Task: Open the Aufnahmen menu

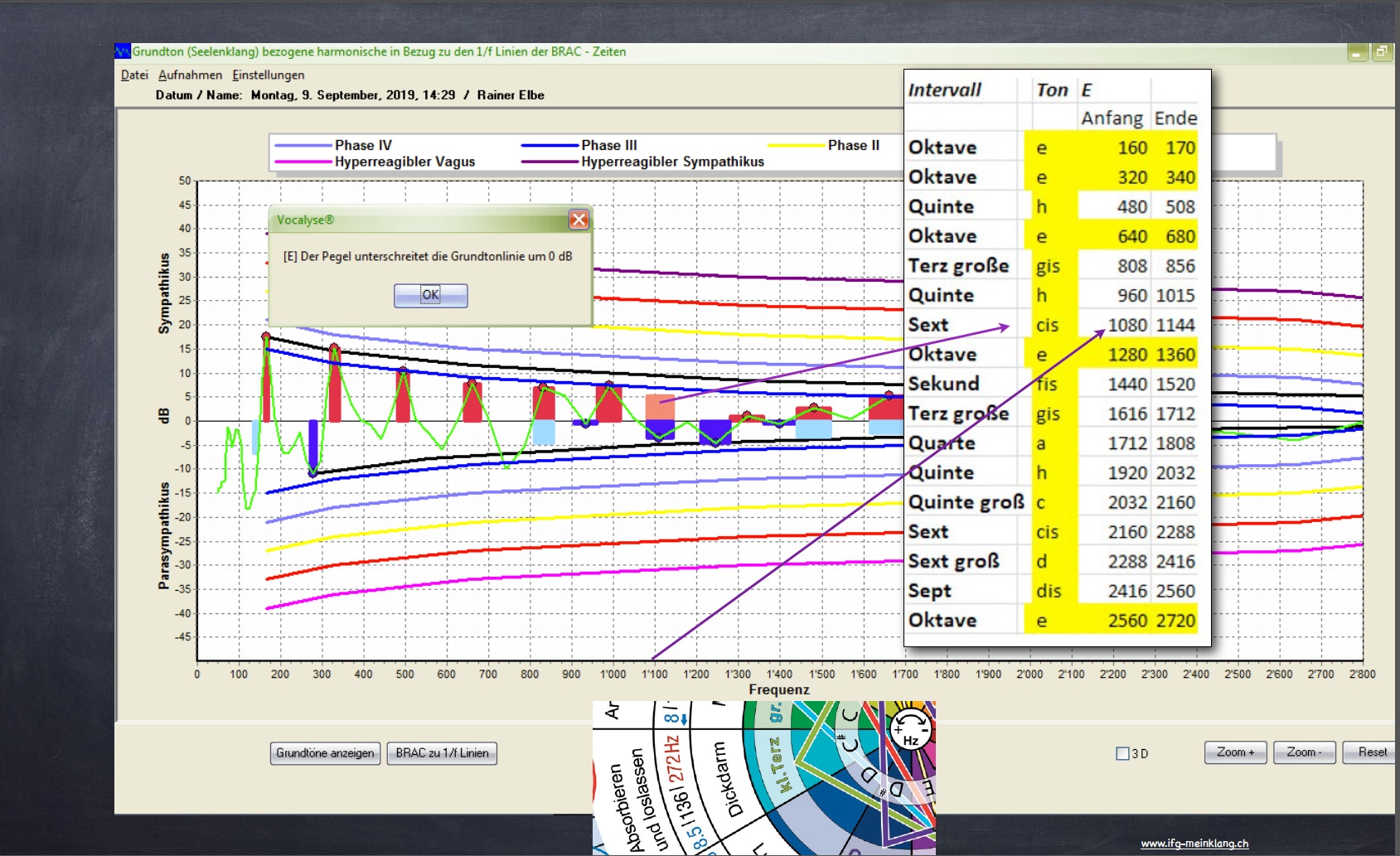Action: [190, 75]
